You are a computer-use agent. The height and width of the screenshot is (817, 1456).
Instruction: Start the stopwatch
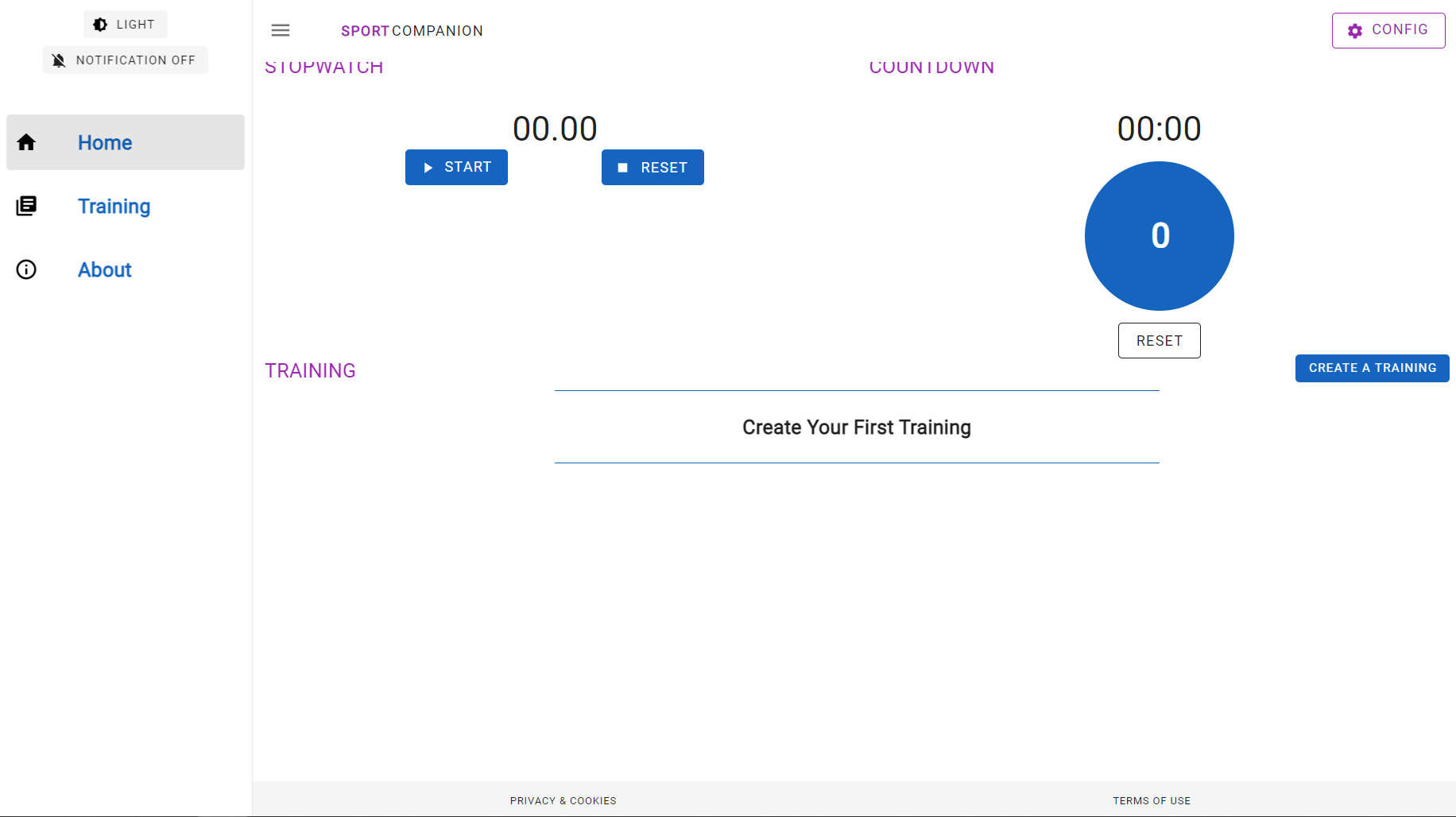pyautogui.click(x=456, y=168)
